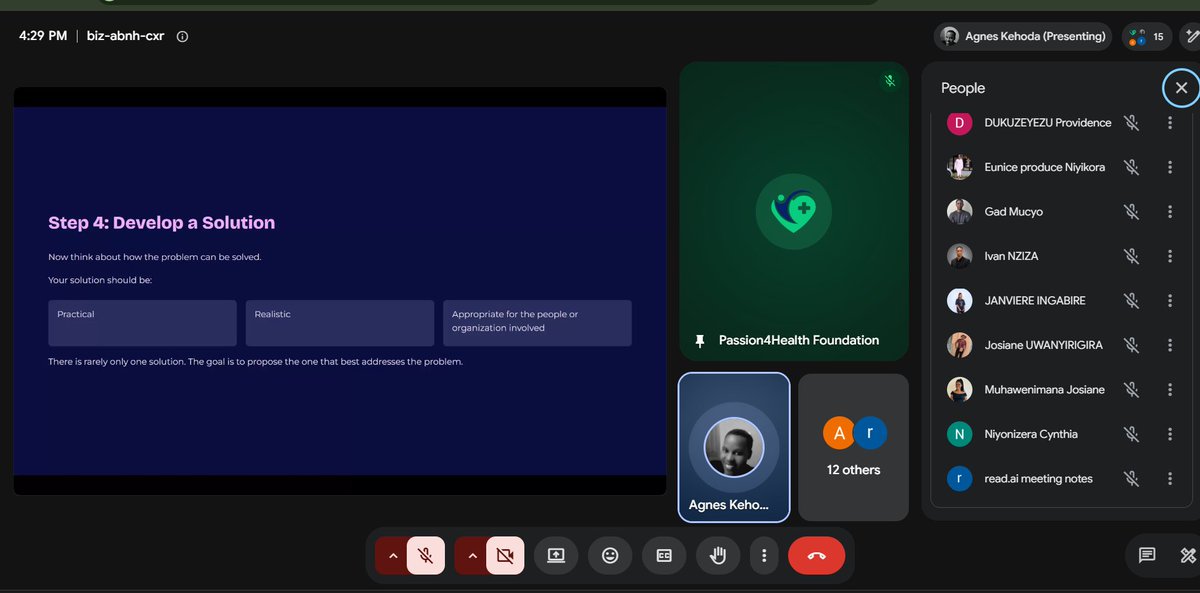This screenshot has height=593, width=1200.
Task: Click the muted mic indicator on Passion4Health tile
Action: pos(889,81)
